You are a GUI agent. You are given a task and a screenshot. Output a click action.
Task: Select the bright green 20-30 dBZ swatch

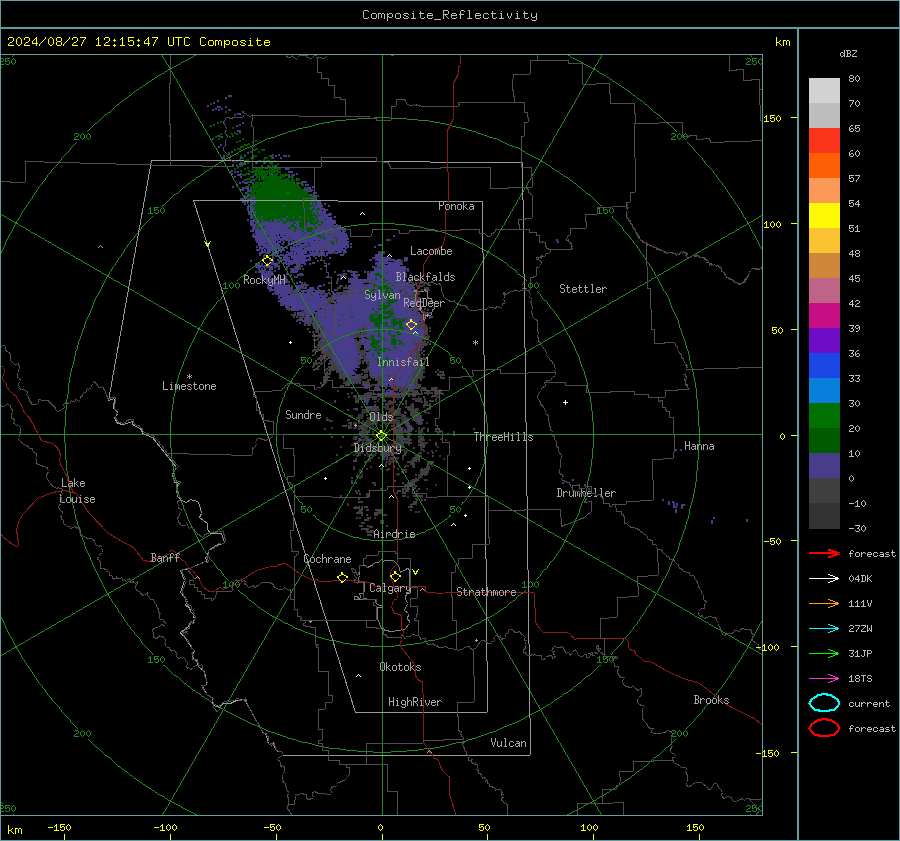pos(824,415)
